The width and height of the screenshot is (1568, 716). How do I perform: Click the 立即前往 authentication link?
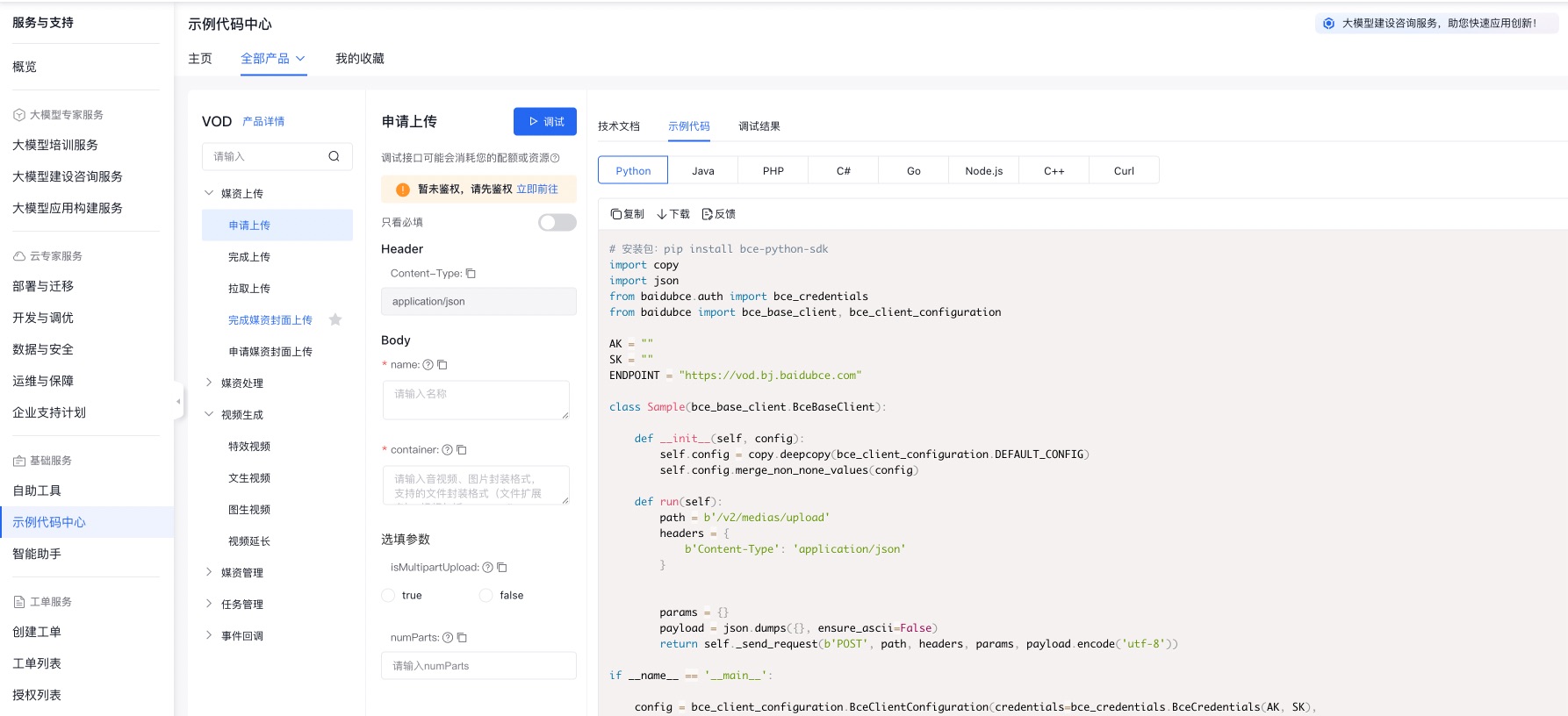pos(537,190)
